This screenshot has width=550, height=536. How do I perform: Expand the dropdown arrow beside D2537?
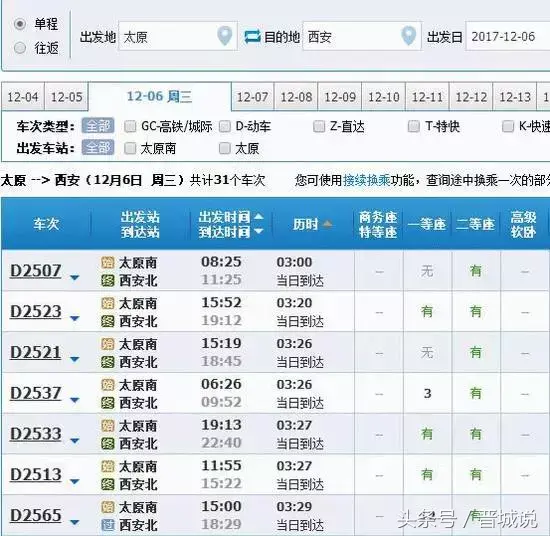74,400
